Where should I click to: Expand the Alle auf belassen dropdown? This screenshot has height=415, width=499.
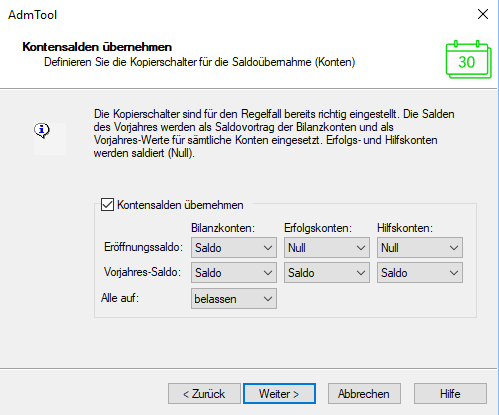234,299
